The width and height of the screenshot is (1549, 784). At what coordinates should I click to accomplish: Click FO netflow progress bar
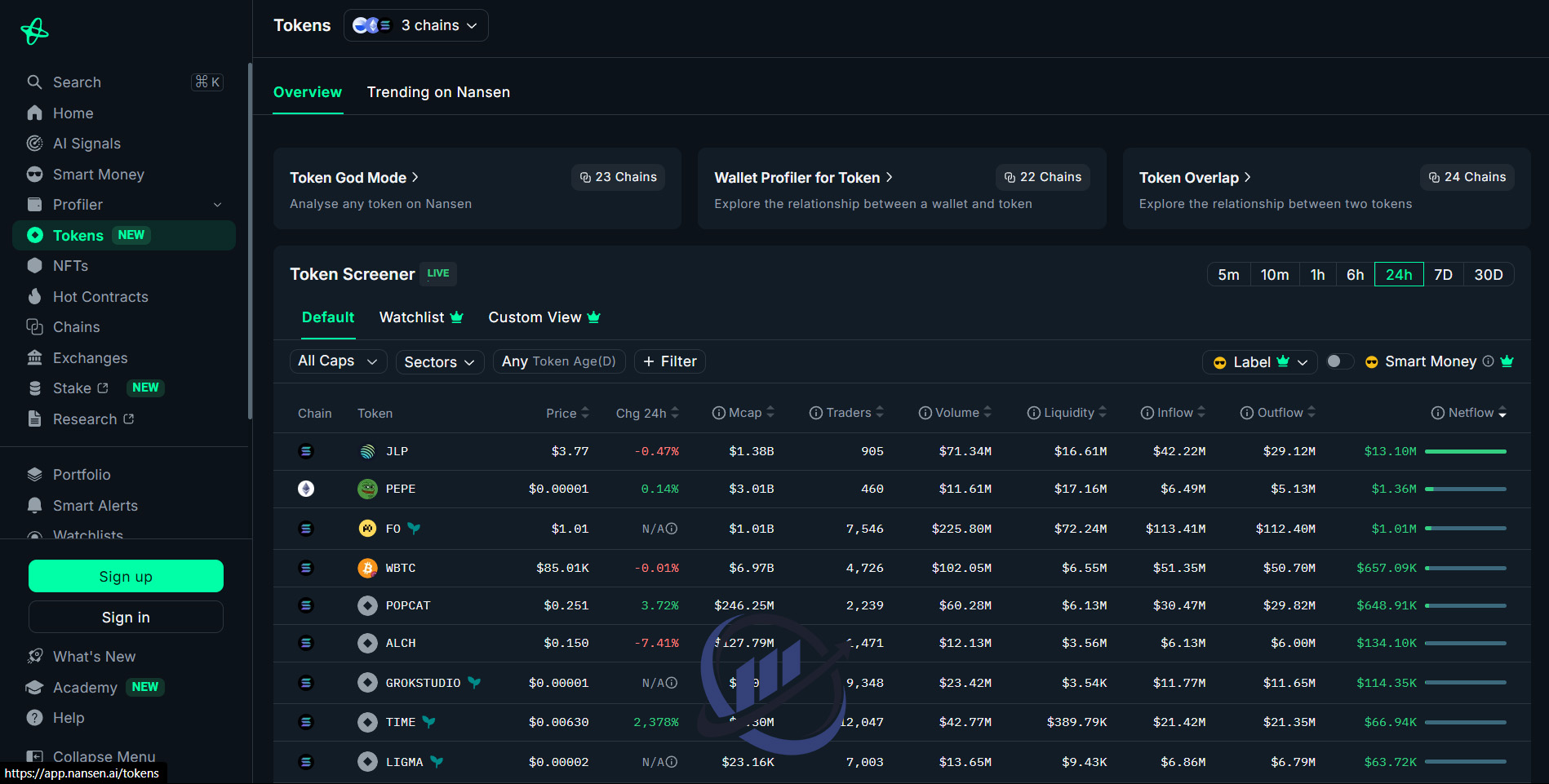coord(1466,529)
